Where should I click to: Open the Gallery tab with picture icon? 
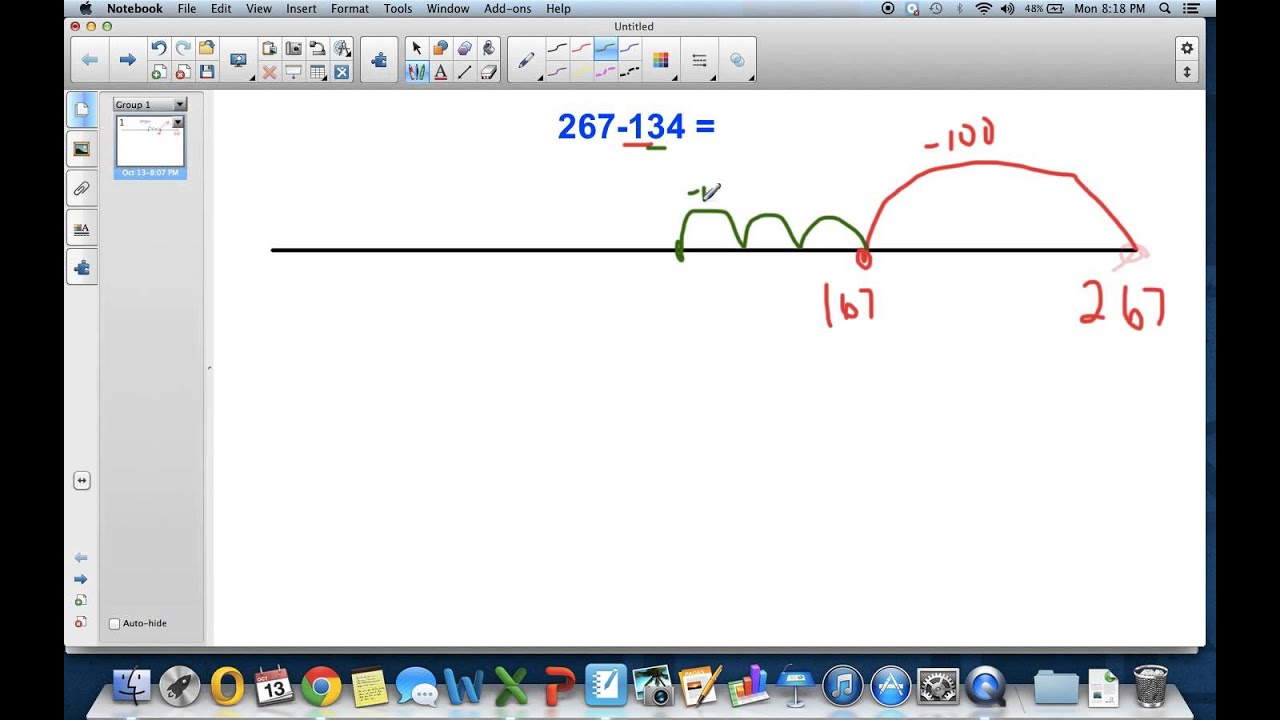coord(82,149)
